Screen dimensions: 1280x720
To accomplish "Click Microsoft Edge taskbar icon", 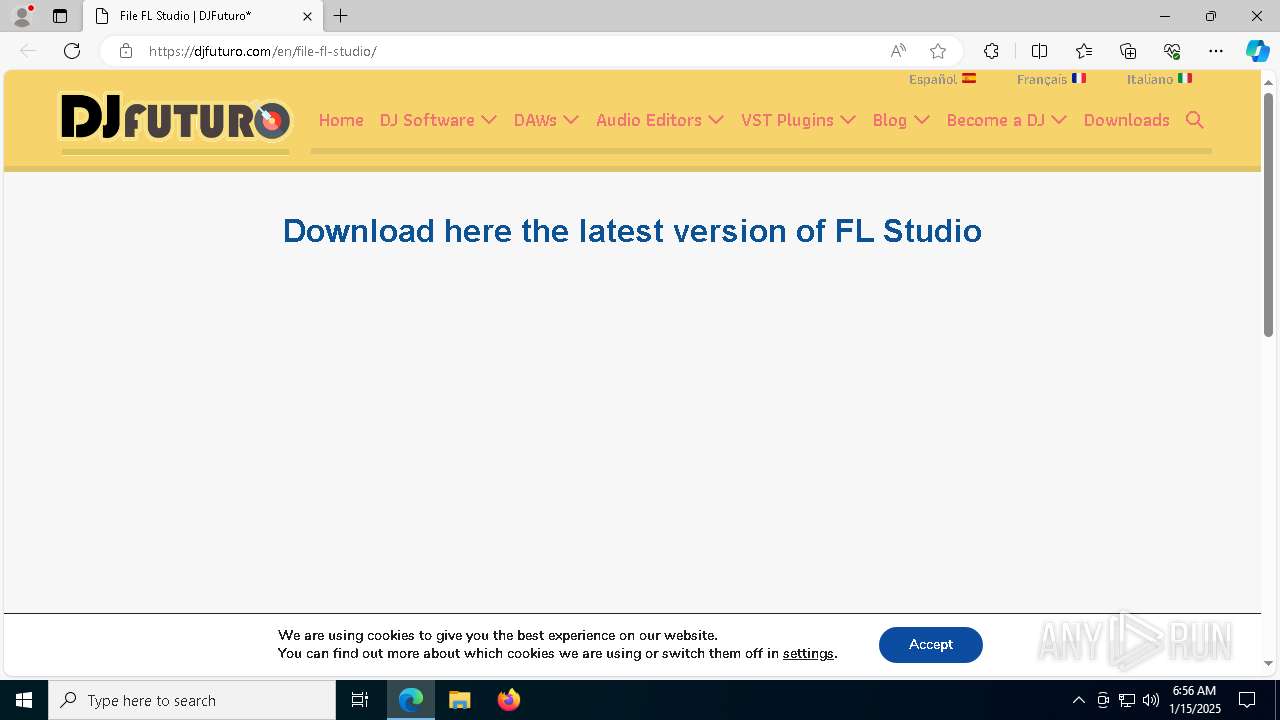I will coord(411,700).
